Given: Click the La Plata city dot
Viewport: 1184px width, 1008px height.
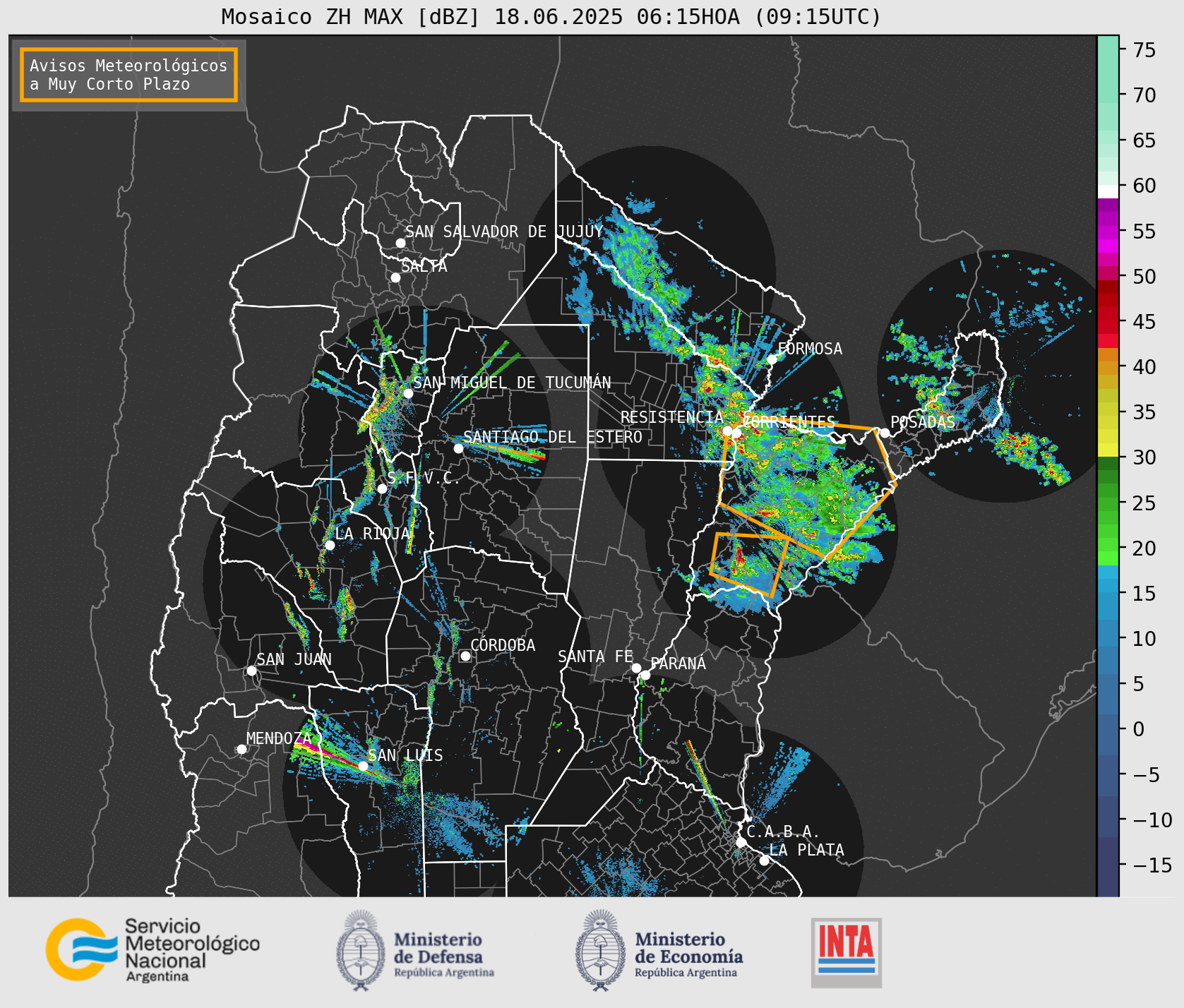Looking at the screenshot, I should coord(764,860).
